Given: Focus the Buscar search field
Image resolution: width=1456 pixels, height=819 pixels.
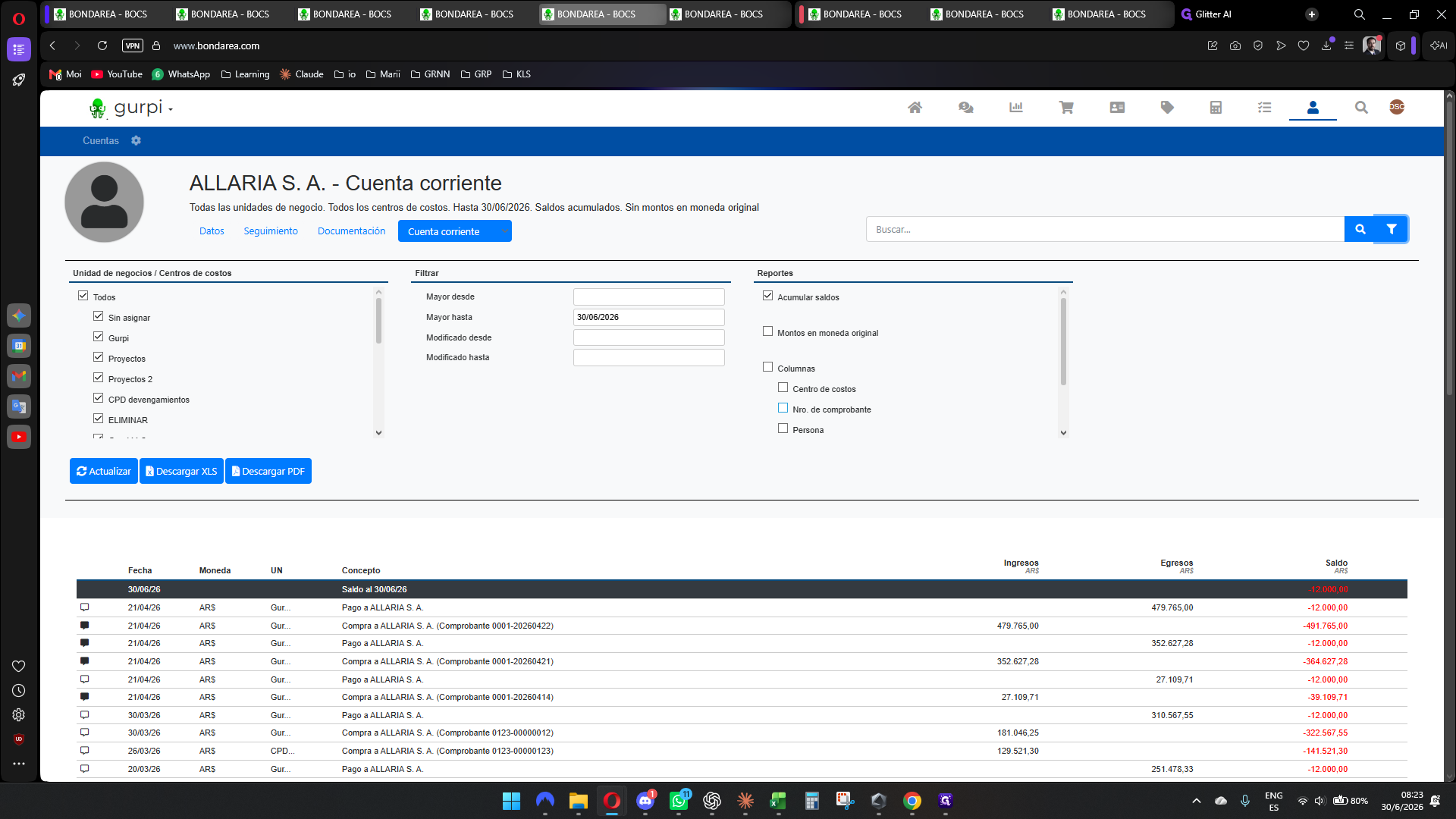Looking at the screenshot, I should tap(1105, 229).
